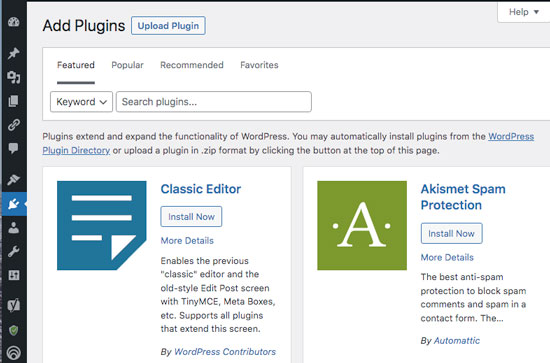Click the 'Enables the previous' description text

coord(218,295)
